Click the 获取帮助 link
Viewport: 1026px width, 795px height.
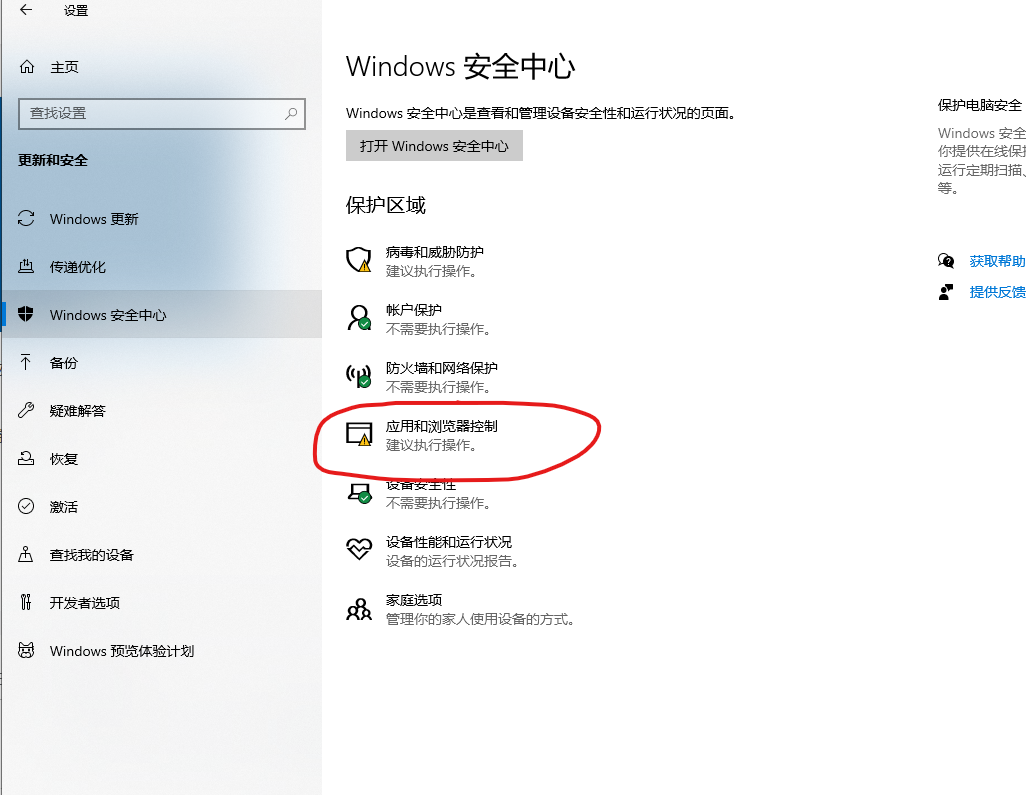tap(997, 261)
